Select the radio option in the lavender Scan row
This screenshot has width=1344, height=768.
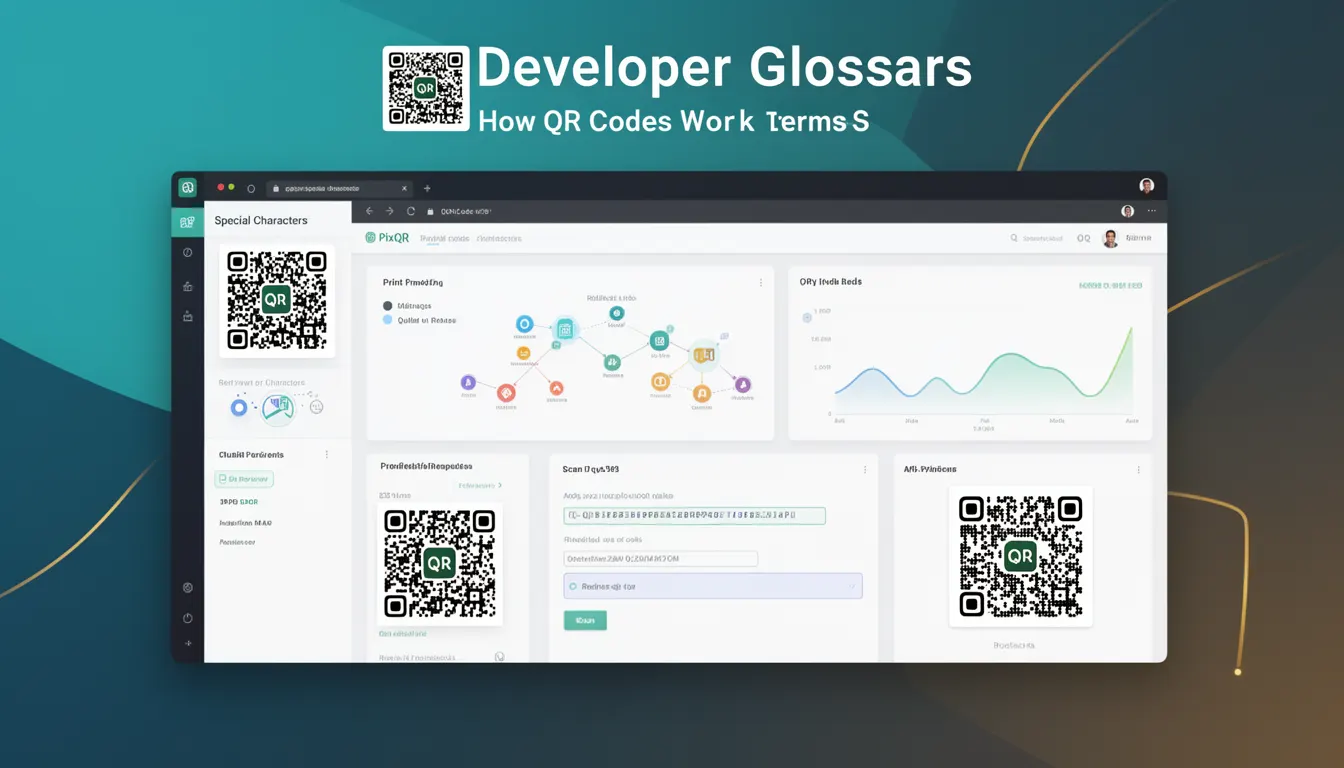pyautogui.click(x=573, y=587)
